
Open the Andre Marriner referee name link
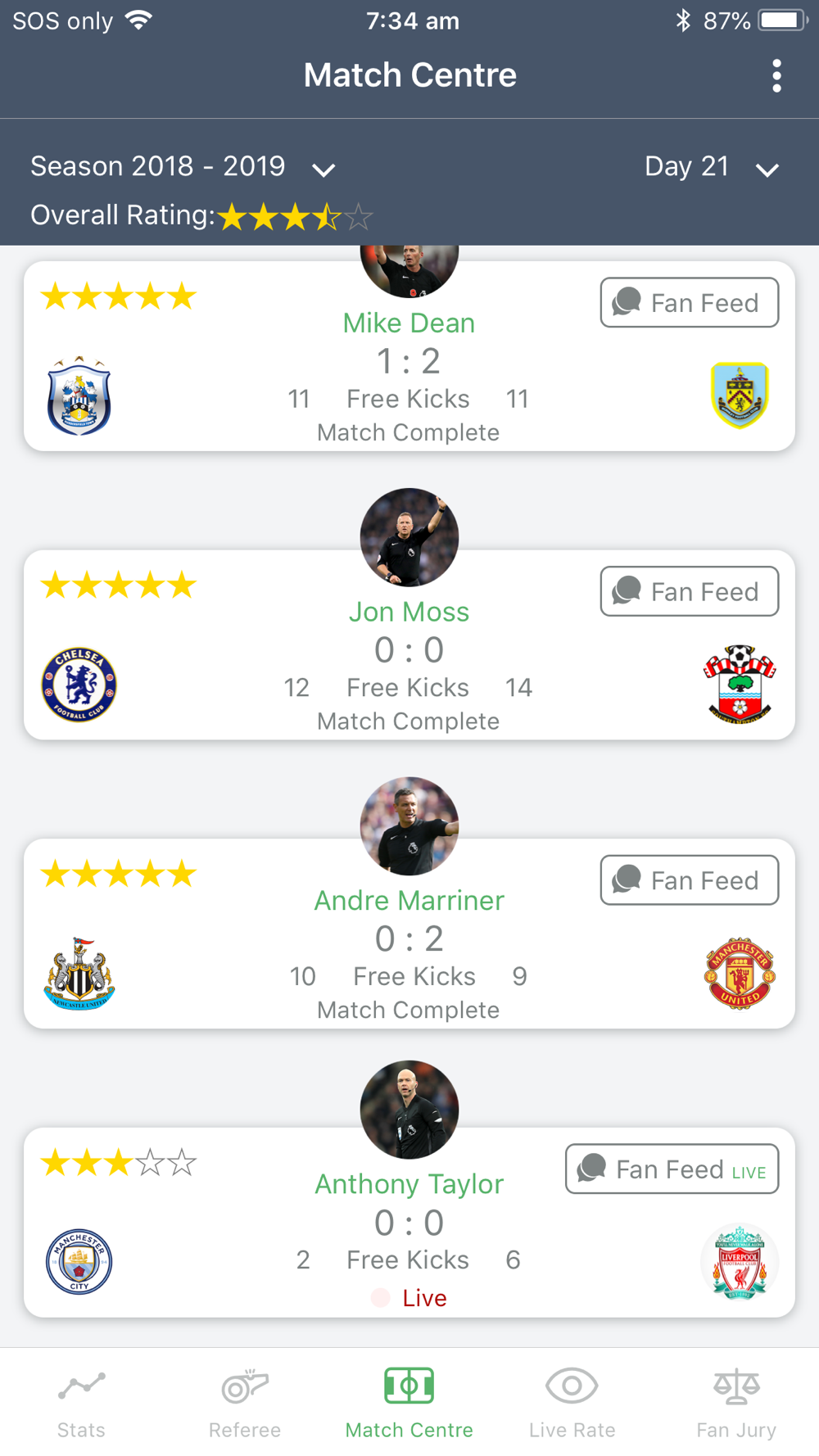click(409, 900)
